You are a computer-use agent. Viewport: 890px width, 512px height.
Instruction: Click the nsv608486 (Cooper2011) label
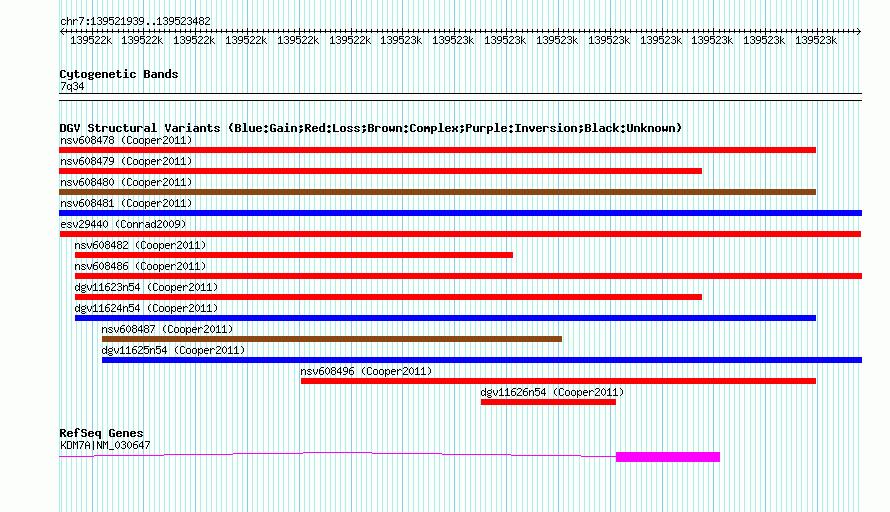coord(140,266)
